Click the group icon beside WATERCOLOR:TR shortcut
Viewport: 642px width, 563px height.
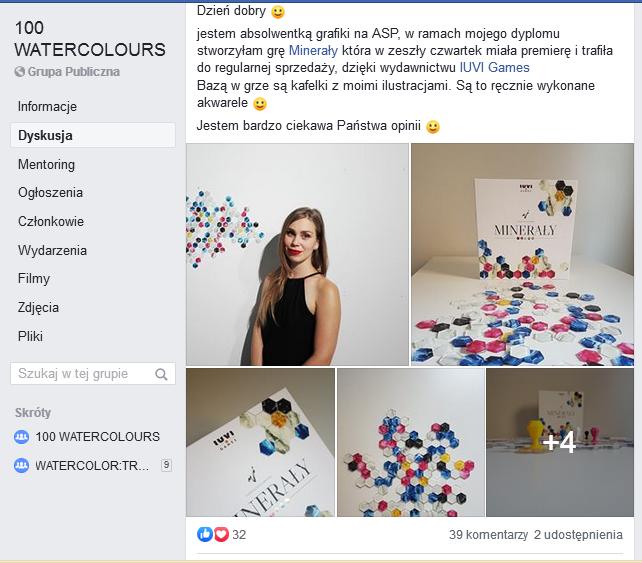[x=22, y=465]
